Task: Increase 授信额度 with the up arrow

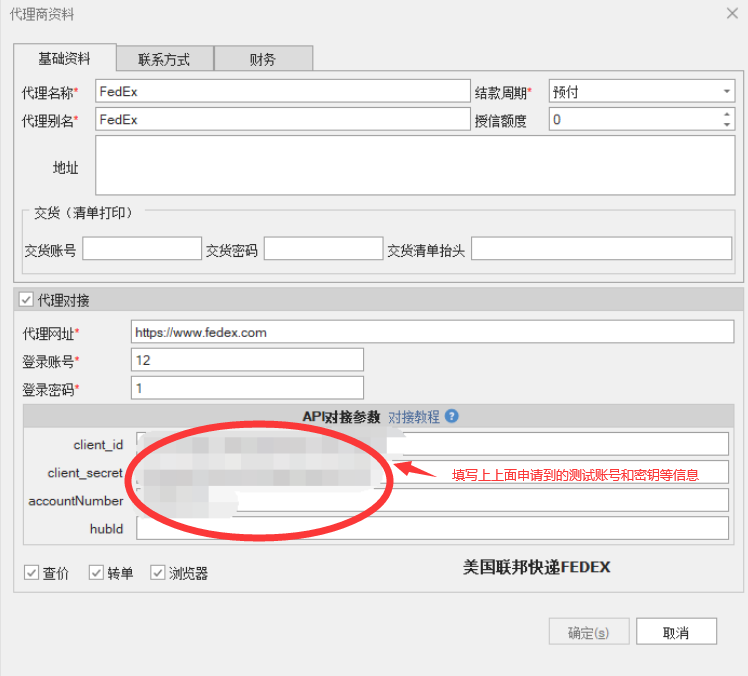Action: click(726, 114)
